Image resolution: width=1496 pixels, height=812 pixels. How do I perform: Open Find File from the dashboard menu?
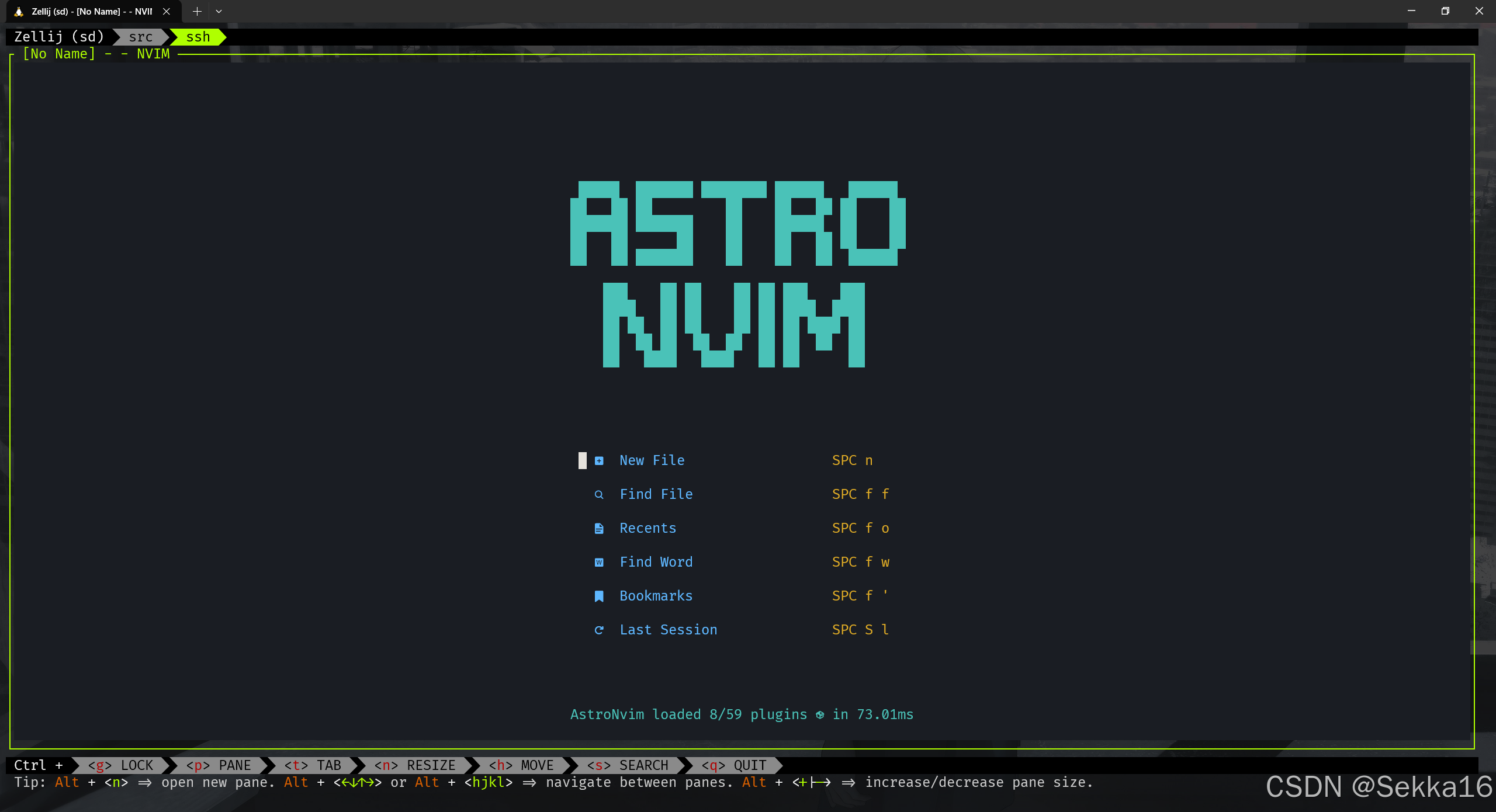(x=656, y=494)
